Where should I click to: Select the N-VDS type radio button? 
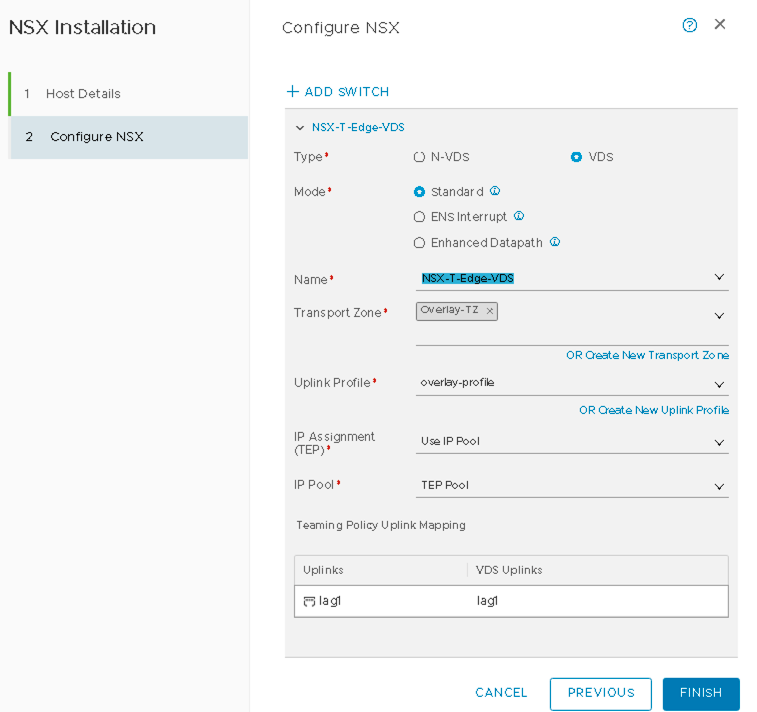pos(420,157)
